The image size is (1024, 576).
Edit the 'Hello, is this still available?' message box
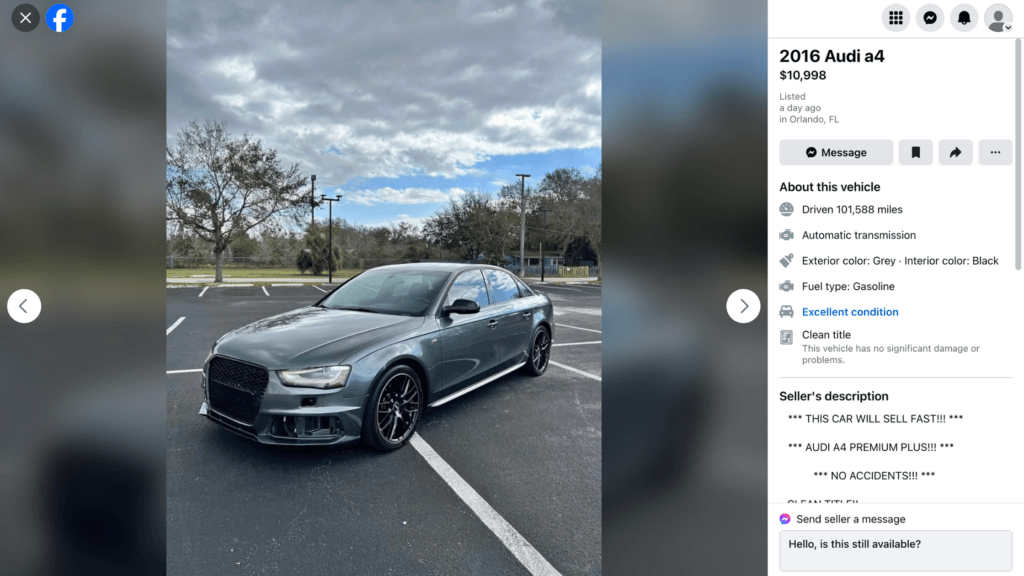click(895, 551)
